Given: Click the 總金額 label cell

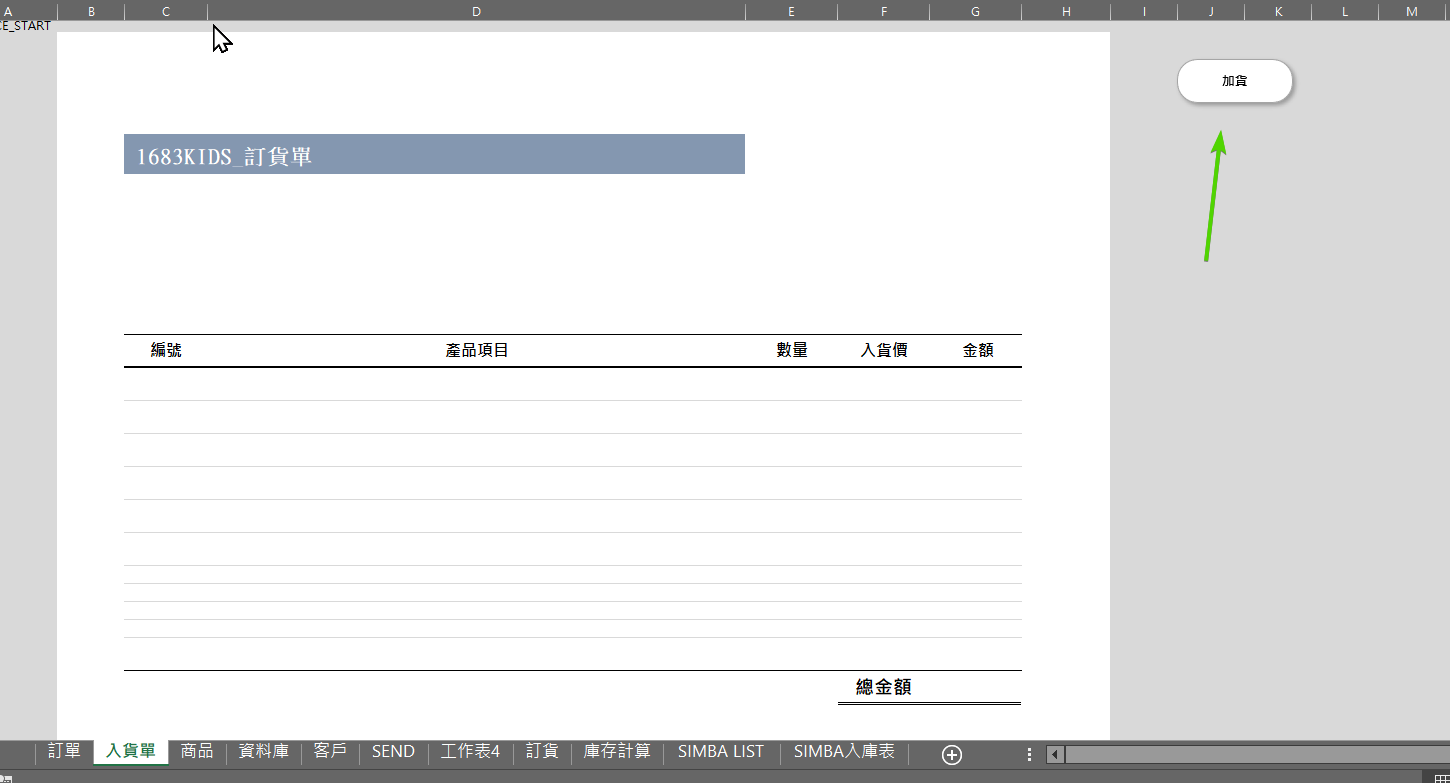Looking at the screenshot, I should point(884,687).
